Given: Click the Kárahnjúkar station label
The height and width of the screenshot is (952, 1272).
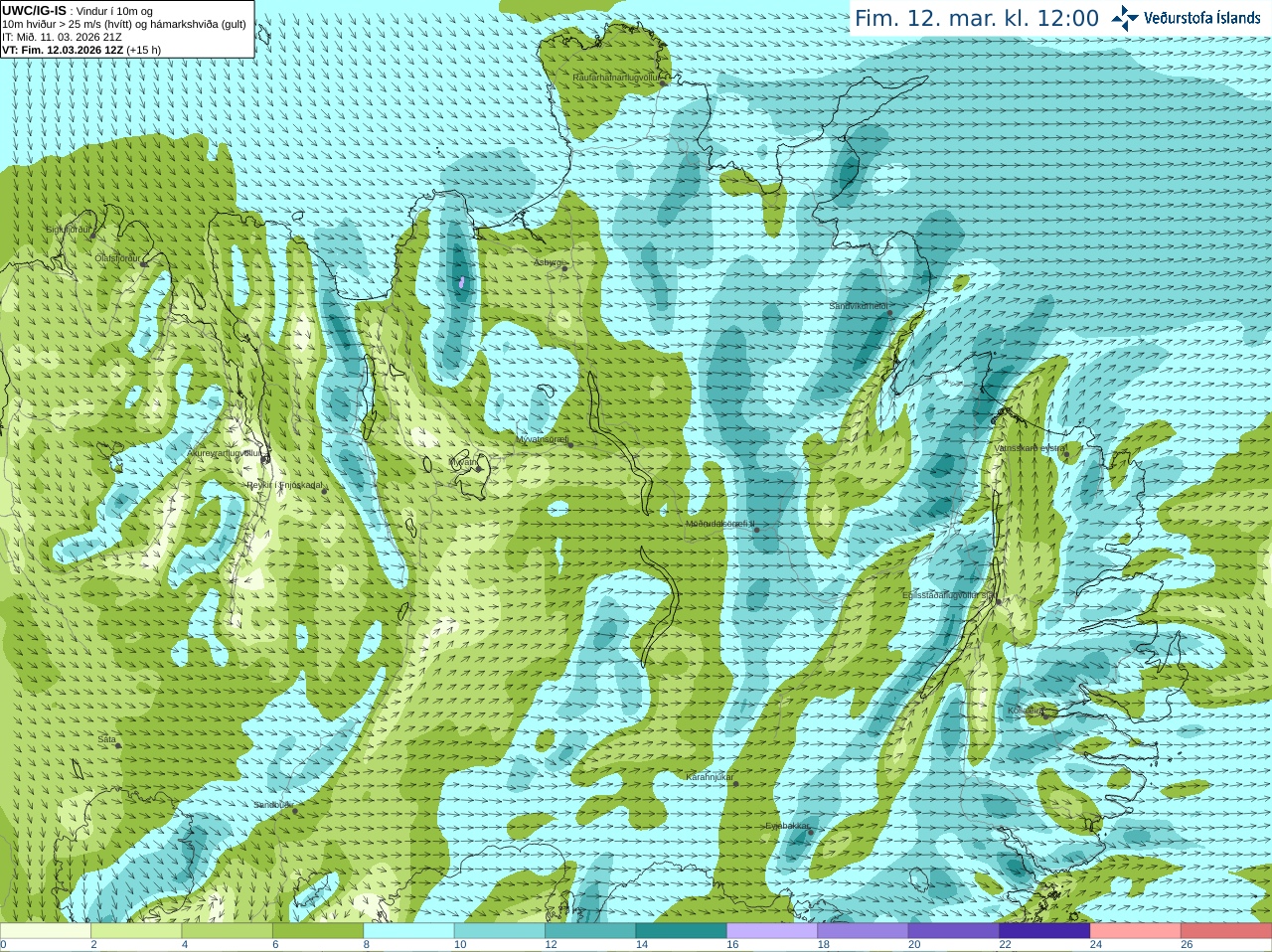Looking at the screenshot, I should click(x=710, y=777).
